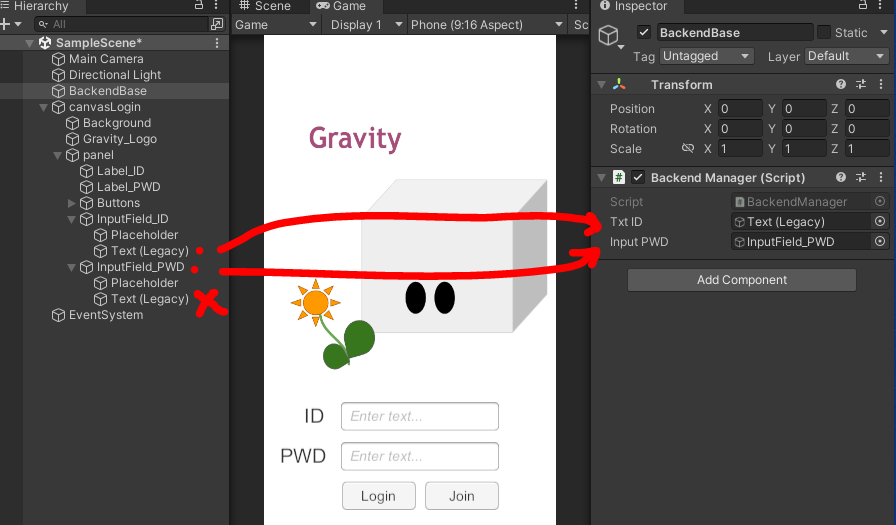Open the Phone (9:16 Aspect) dropdown
Image resolution: width=896 pixels, height=525 pixels.
[487, 25]
